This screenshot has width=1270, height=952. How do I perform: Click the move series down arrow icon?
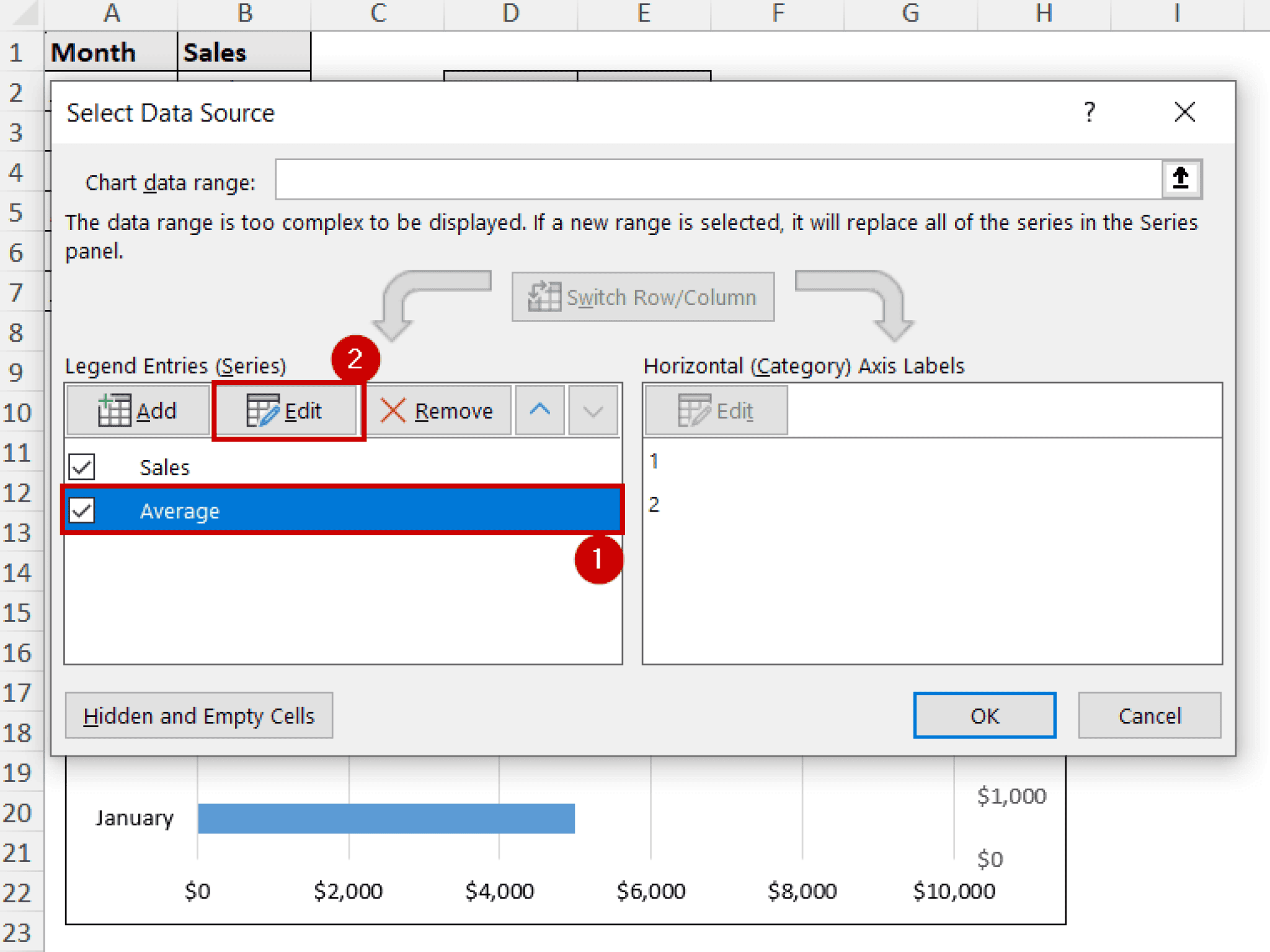coord(592,410)
